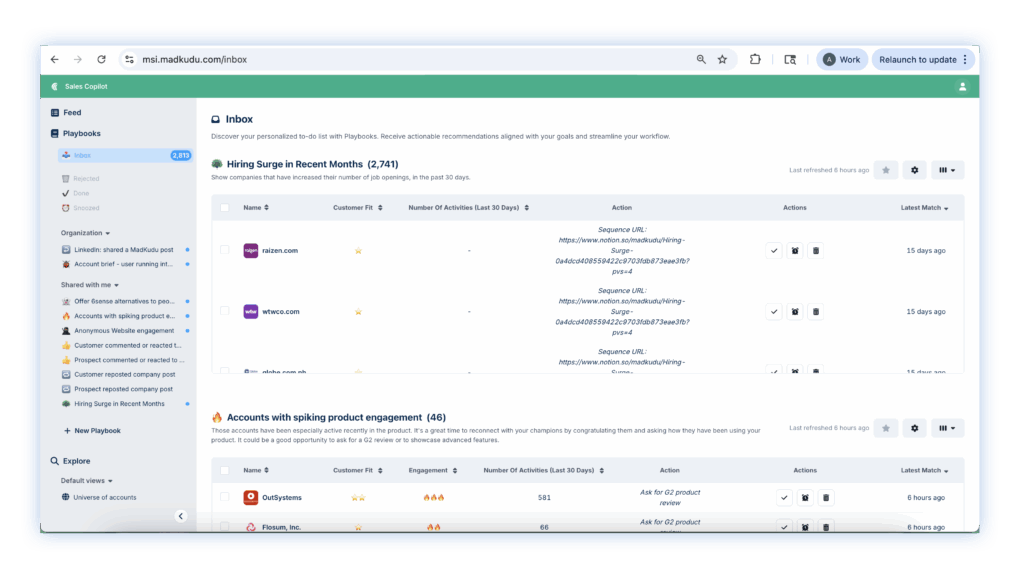Viewport: 1024px width, 573px height.
Task: Snooze the wtwco.com recommendation with alarm icon
Action: (794, 312)
